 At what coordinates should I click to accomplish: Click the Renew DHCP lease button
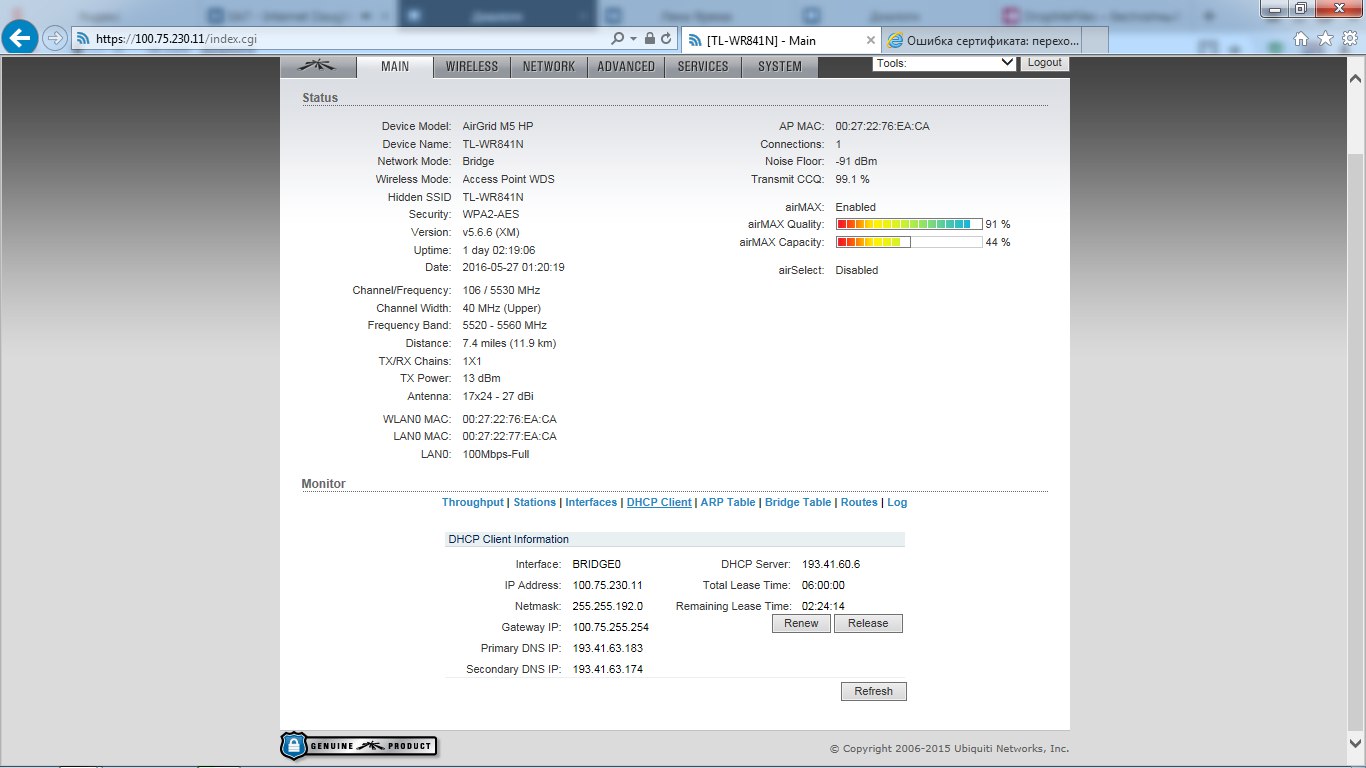tap(801, 623)
